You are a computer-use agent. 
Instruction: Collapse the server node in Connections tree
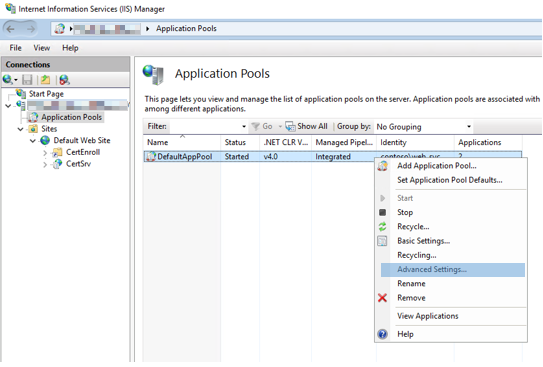tap(8, 105)
